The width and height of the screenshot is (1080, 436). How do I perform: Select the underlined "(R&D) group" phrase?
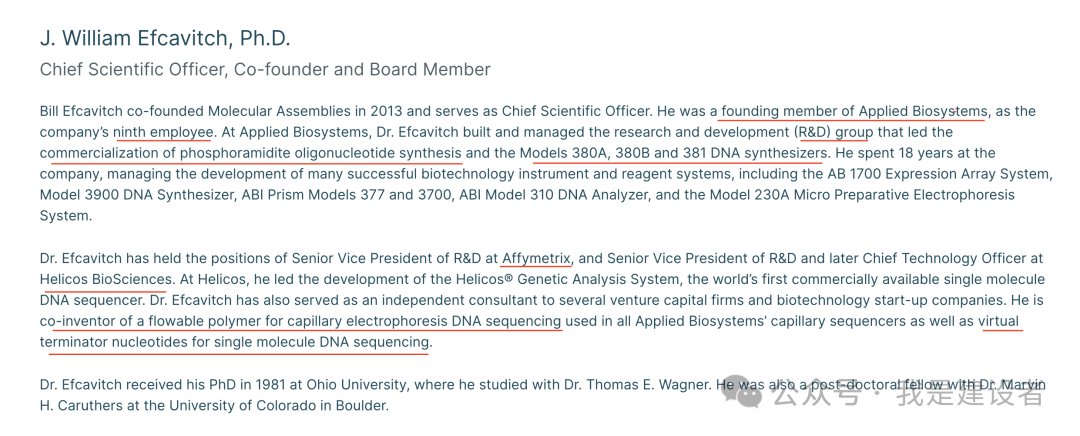(835, 132)
